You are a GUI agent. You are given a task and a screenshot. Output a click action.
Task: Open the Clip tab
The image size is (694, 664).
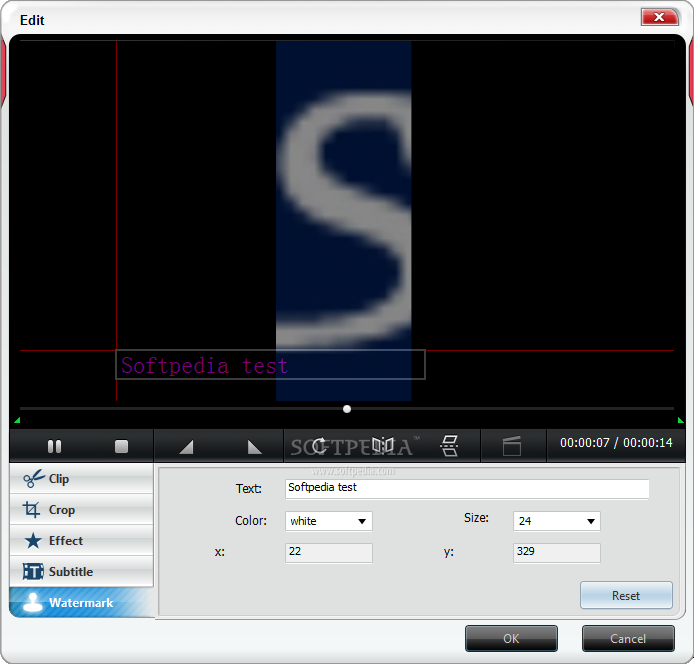[81, 479]
